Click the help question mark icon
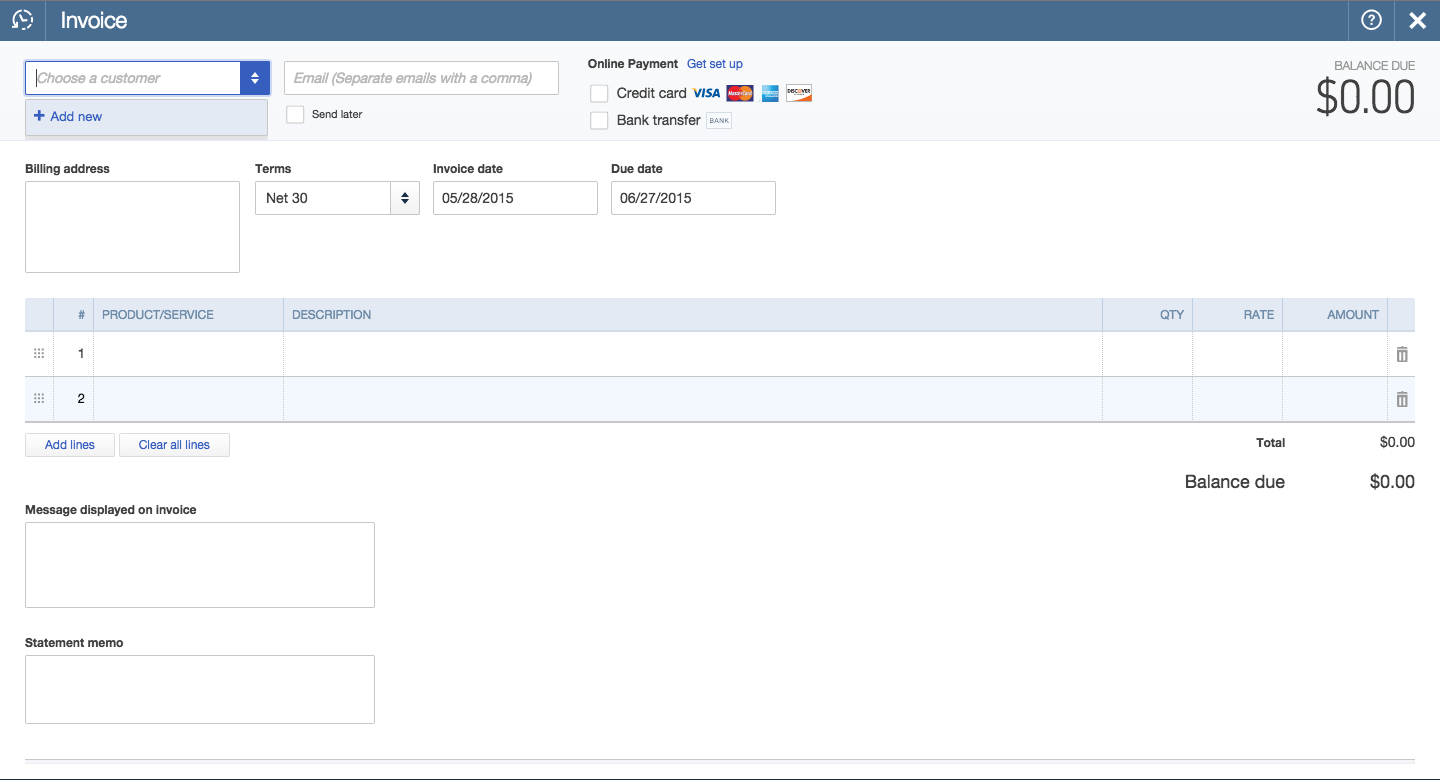Screen dimensions: 1440x780 1371,20
